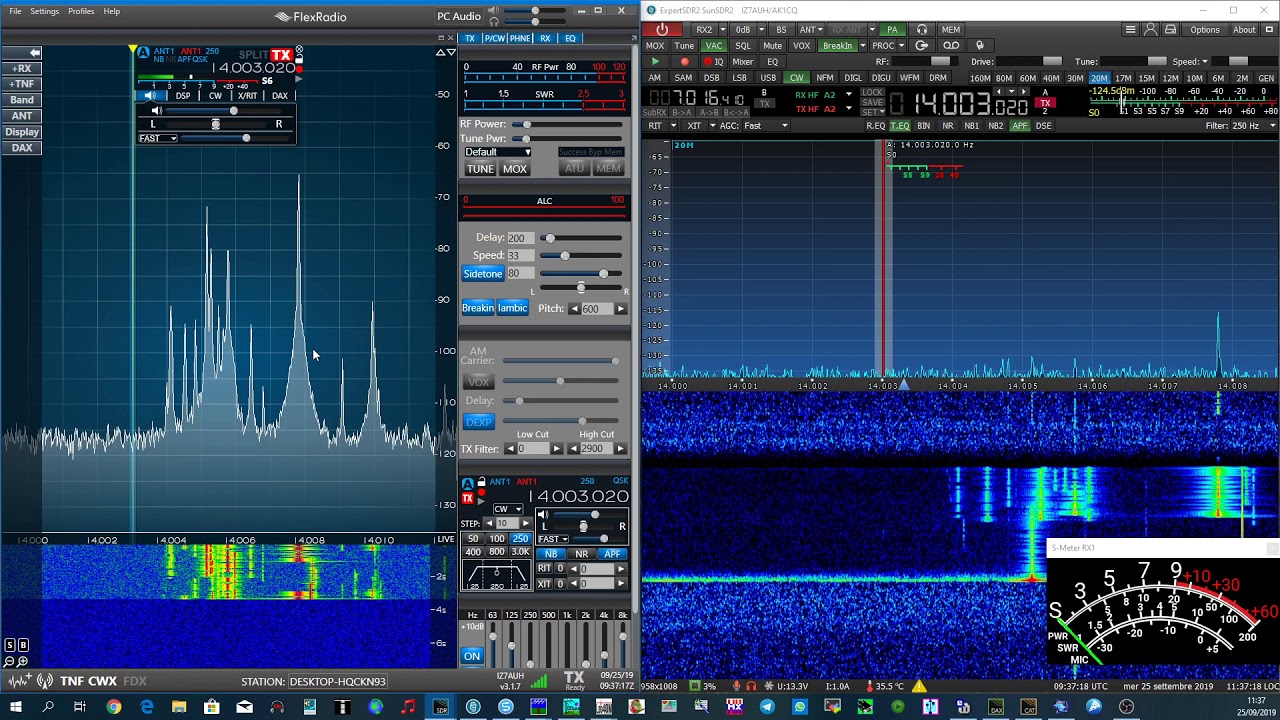Click the slice speaker mute icon

tap(542, 515)
